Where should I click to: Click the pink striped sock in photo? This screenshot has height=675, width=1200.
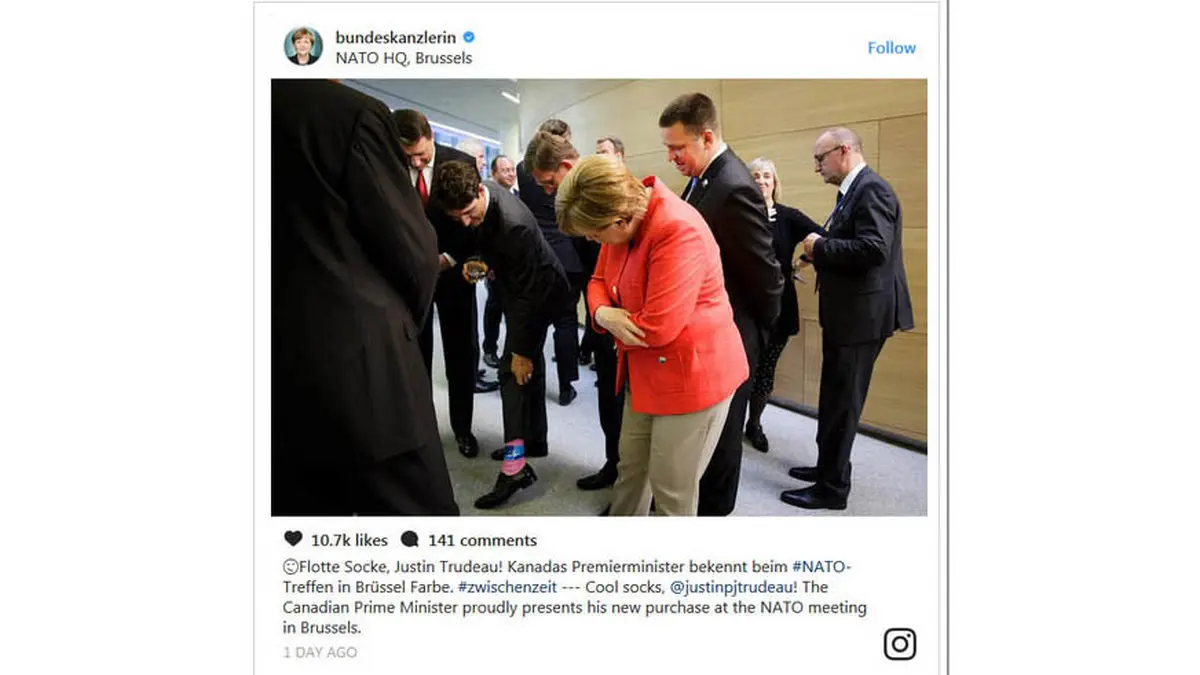point(513,456)
